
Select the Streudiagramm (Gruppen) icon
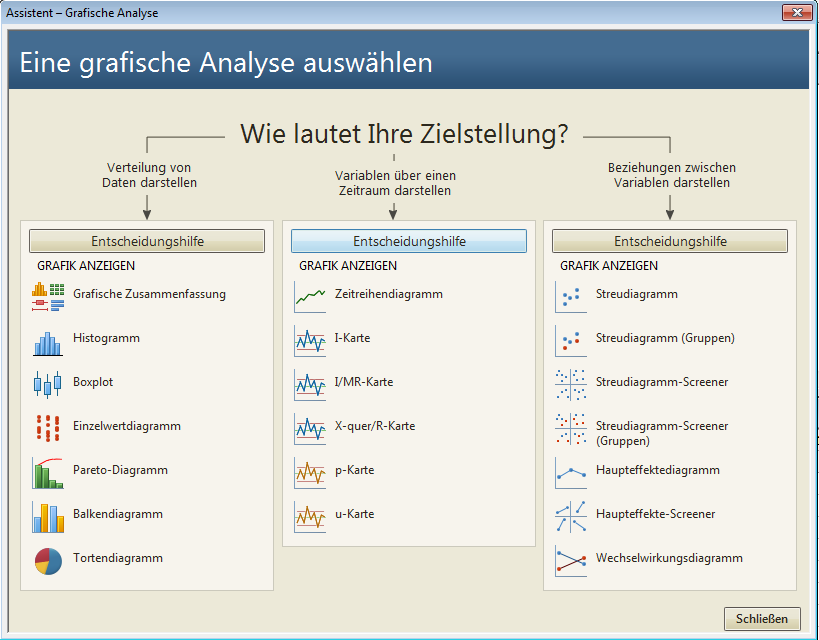point(571,341)
